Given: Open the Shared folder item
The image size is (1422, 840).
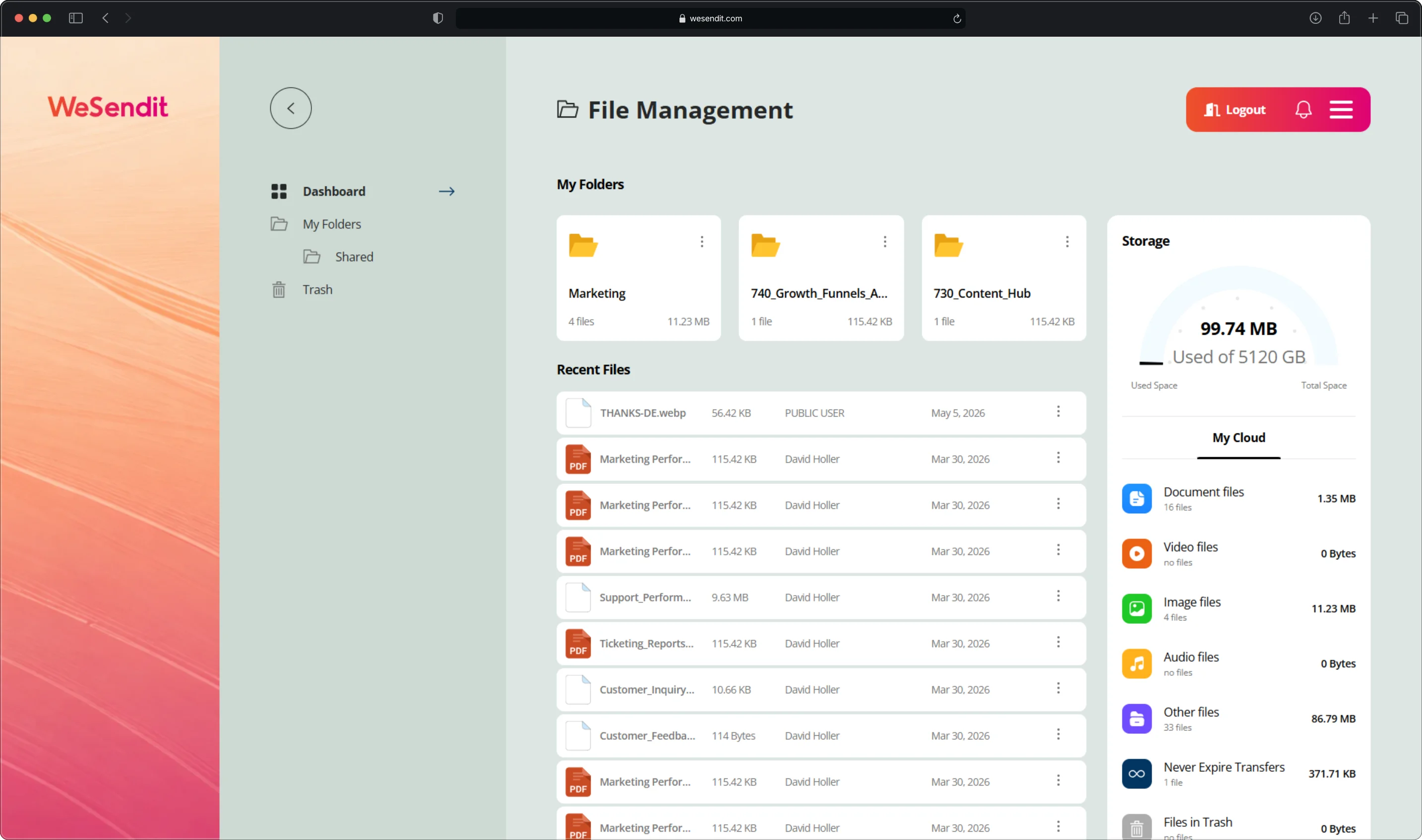Looking at the screenshot, I should pos(354,257).
